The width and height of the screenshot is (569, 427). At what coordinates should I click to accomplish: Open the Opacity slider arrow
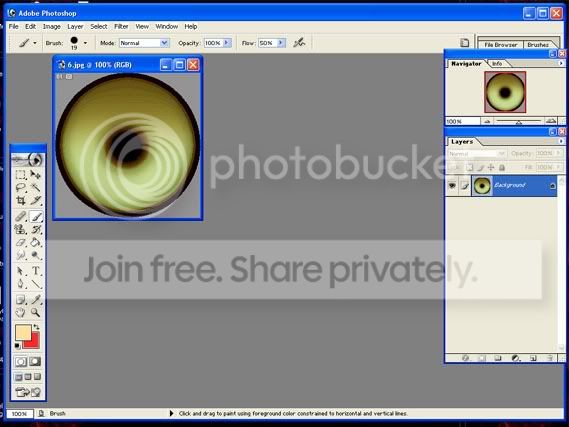(226, 43)
